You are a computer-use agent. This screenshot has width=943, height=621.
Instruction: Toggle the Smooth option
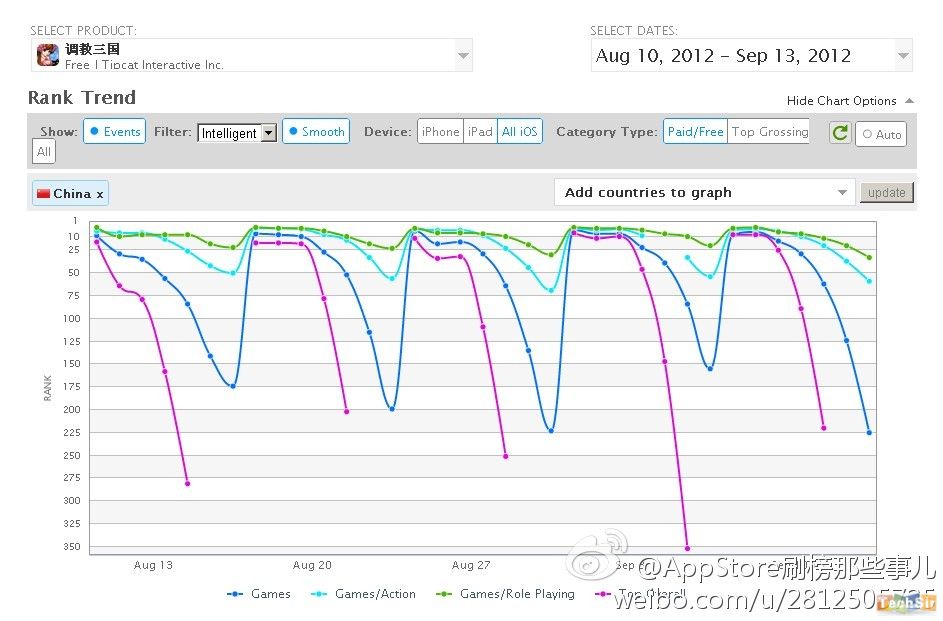click(x=316, y=132)
